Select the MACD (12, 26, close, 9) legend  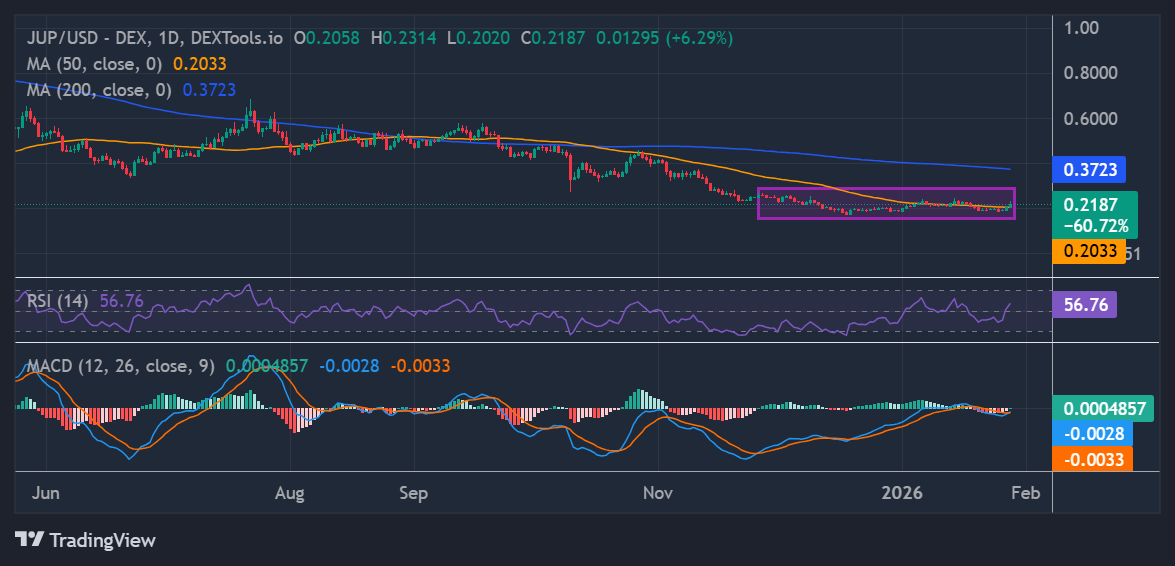click(118, 366)
